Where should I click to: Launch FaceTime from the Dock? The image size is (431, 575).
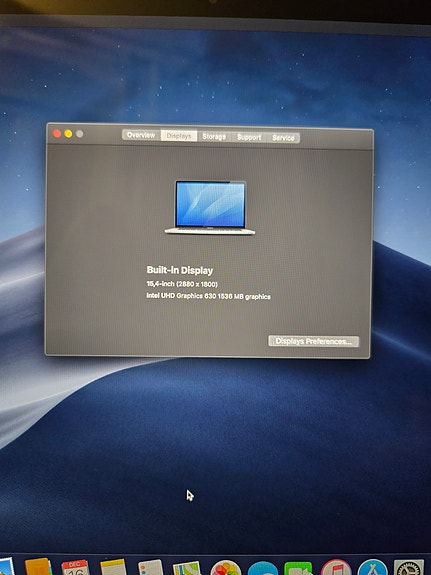298,569
